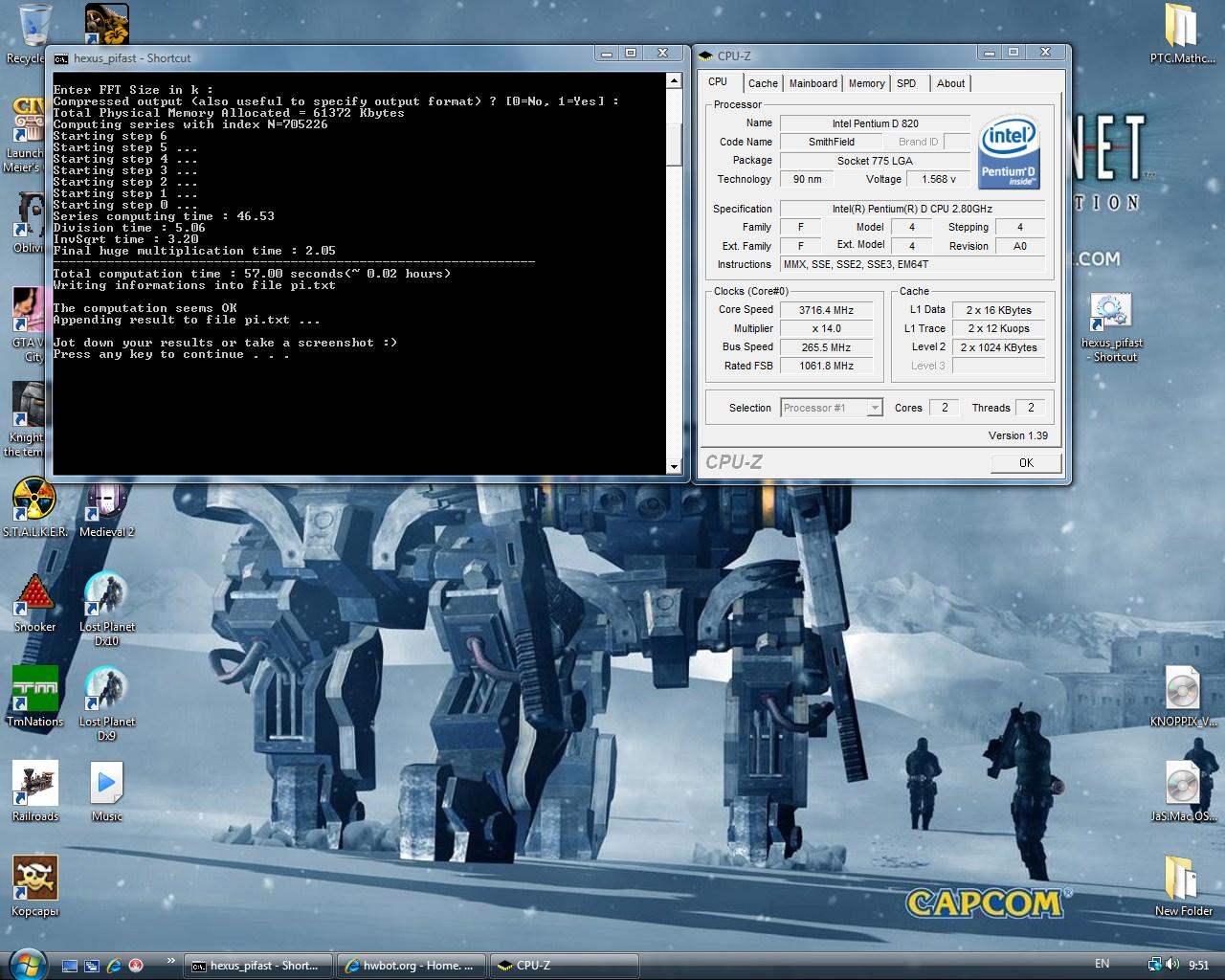Launch the Lost Planet Dx9 shortcut
Viewport: 1225px width, 980px height.
point(106,703)
